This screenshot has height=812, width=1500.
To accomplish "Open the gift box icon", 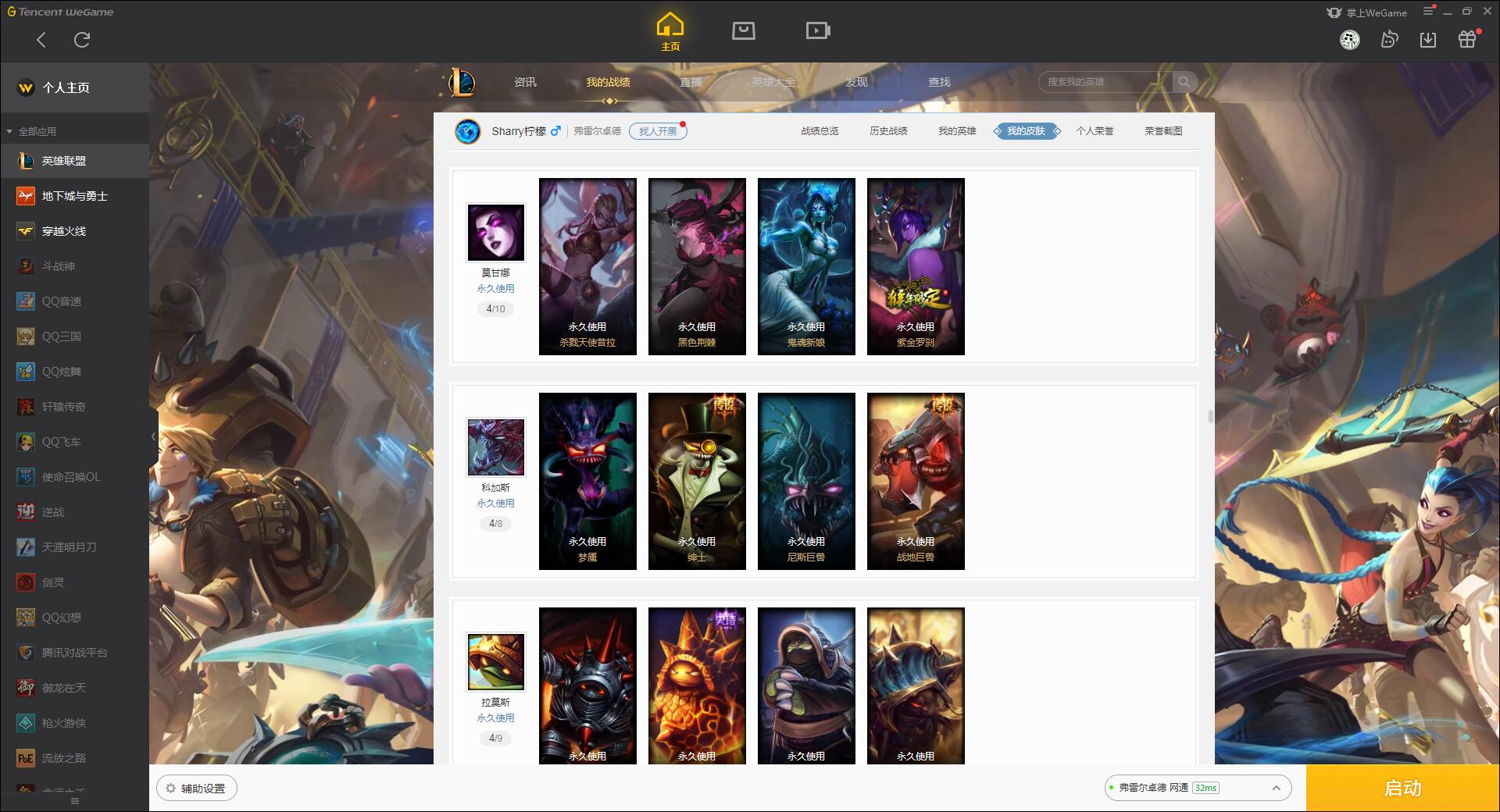I will (x=1467, y=39).
